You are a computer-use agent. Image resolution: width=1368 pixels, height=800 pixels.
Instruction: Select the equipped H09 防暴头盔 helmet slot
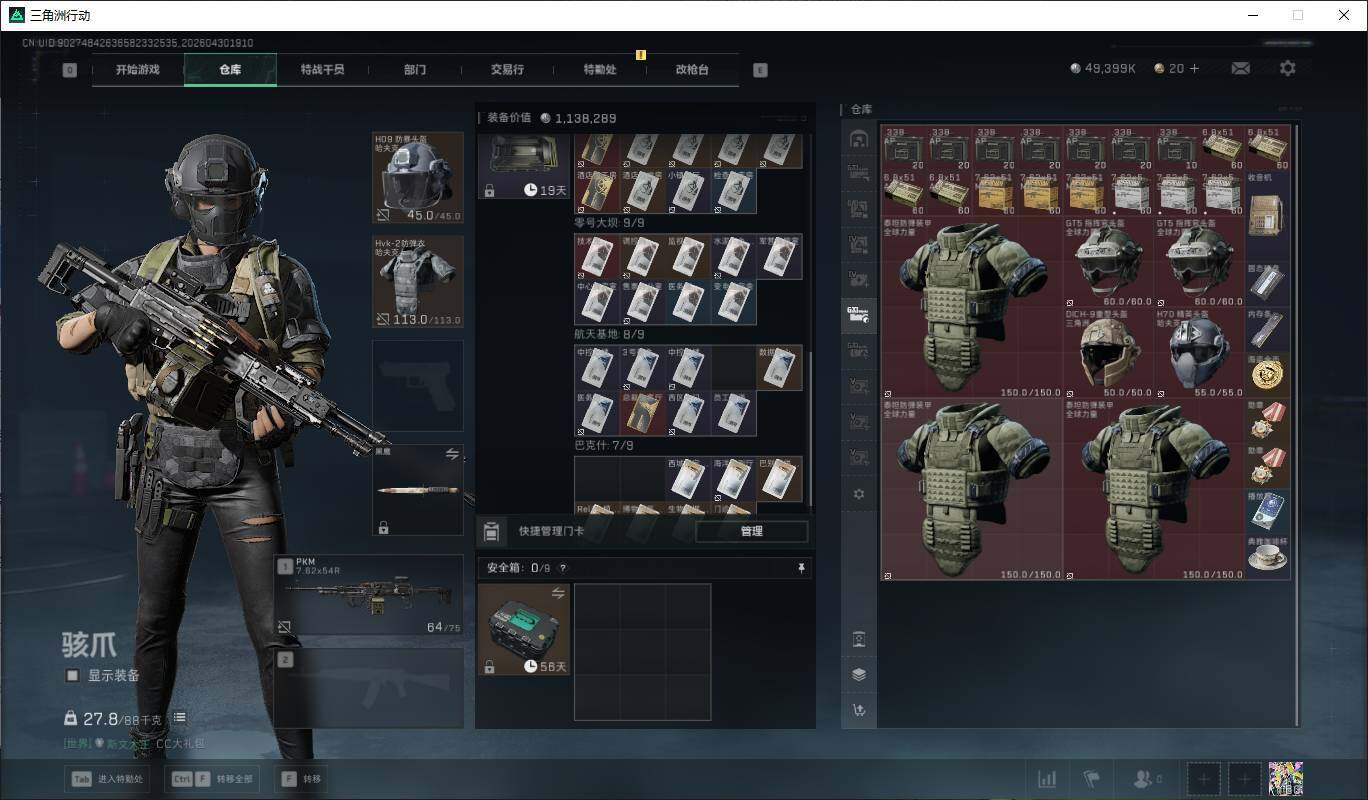pyautogui.click(x=418, y=178)
